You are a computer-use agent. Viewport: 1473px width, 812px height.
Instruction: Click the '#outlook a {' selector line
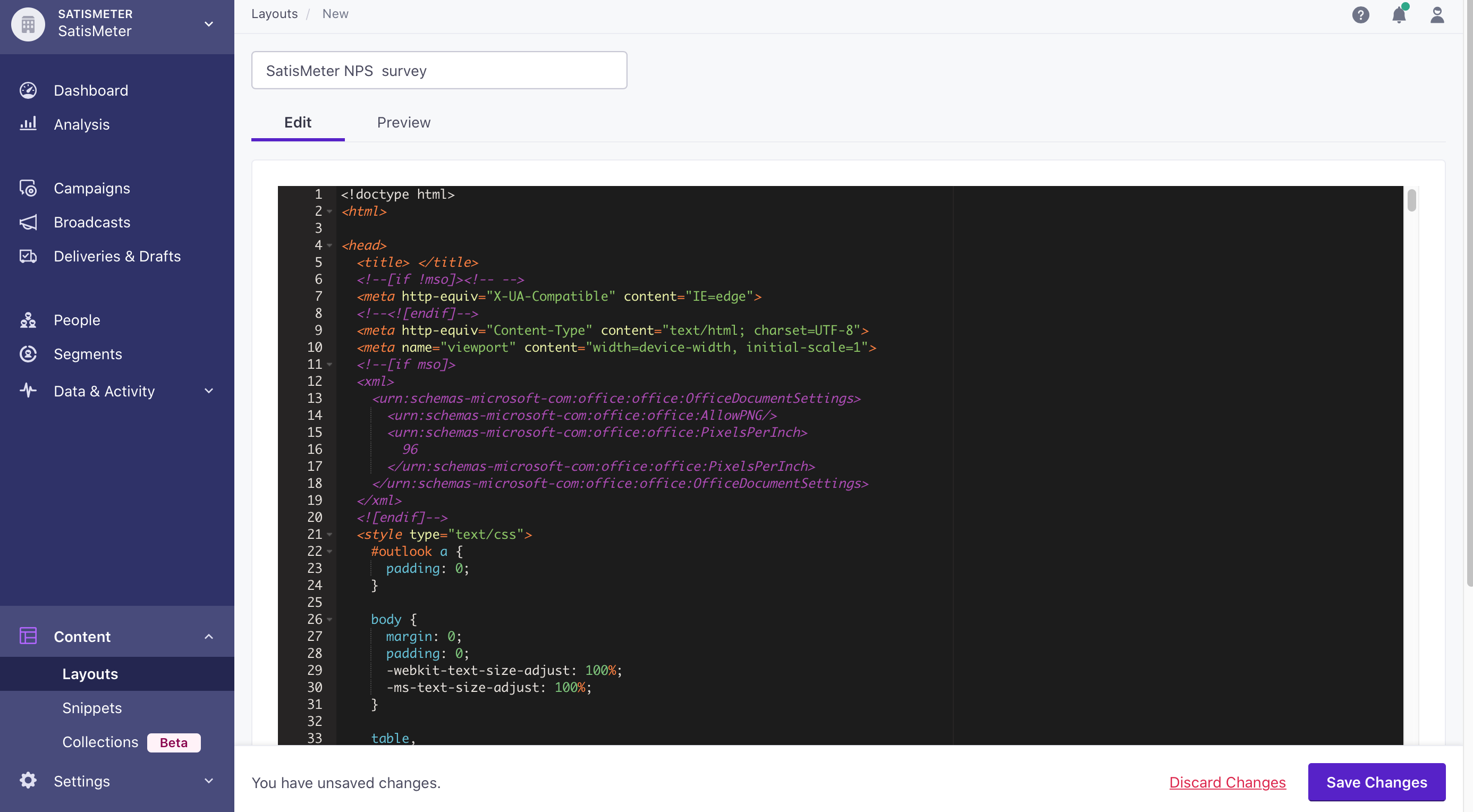(x=417, y=552)
